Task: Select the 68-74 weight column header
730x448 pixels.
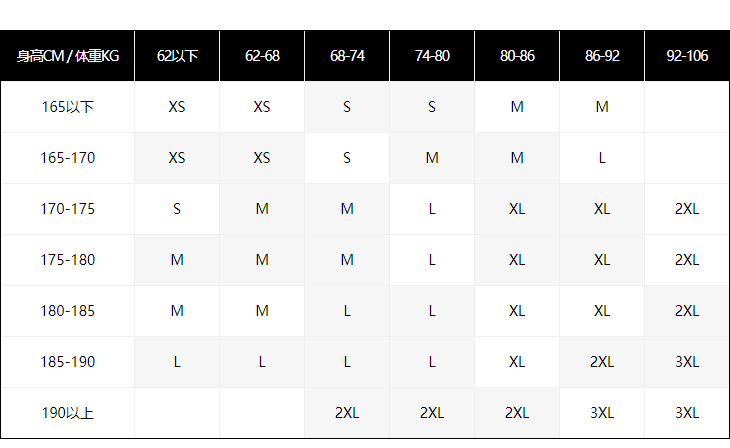Action: click(x=347, y=56)
